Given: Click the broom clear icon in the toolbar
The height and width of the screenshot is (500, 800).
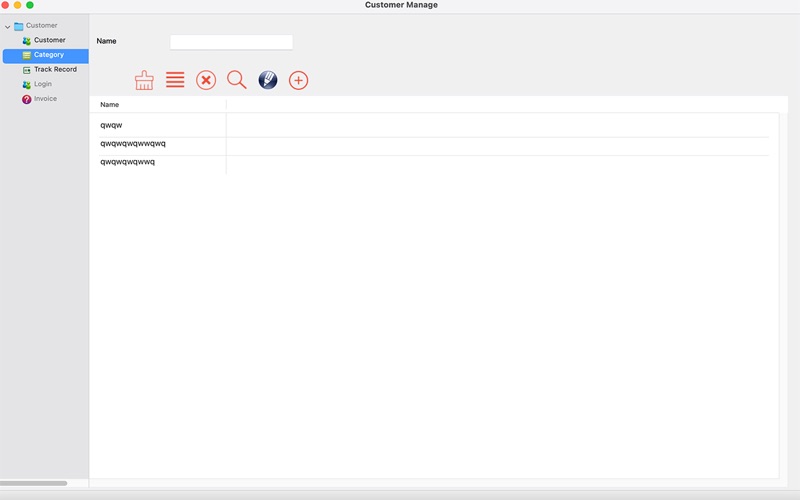Looking at the screenshot, I should pos(144,80).
